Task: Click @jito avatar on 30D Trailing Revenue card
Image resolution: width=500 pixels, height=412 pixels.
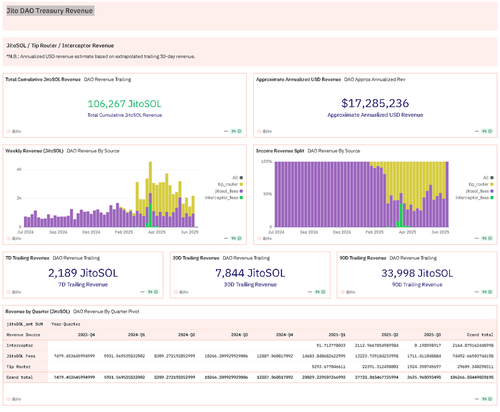Action: [176, 292]
